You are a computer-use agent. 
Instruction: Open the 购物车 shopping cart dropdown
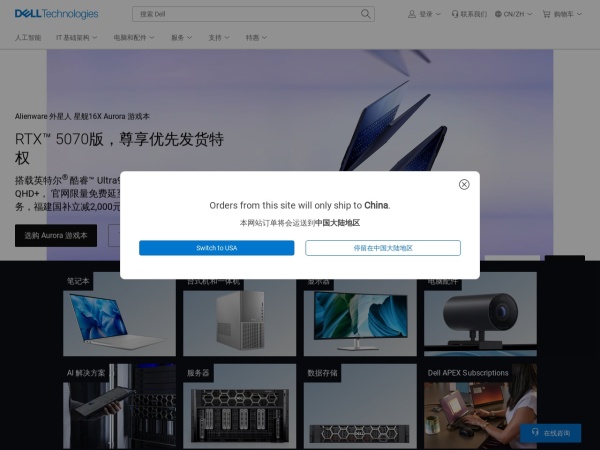pyautogui.click(x=562, y=14)
